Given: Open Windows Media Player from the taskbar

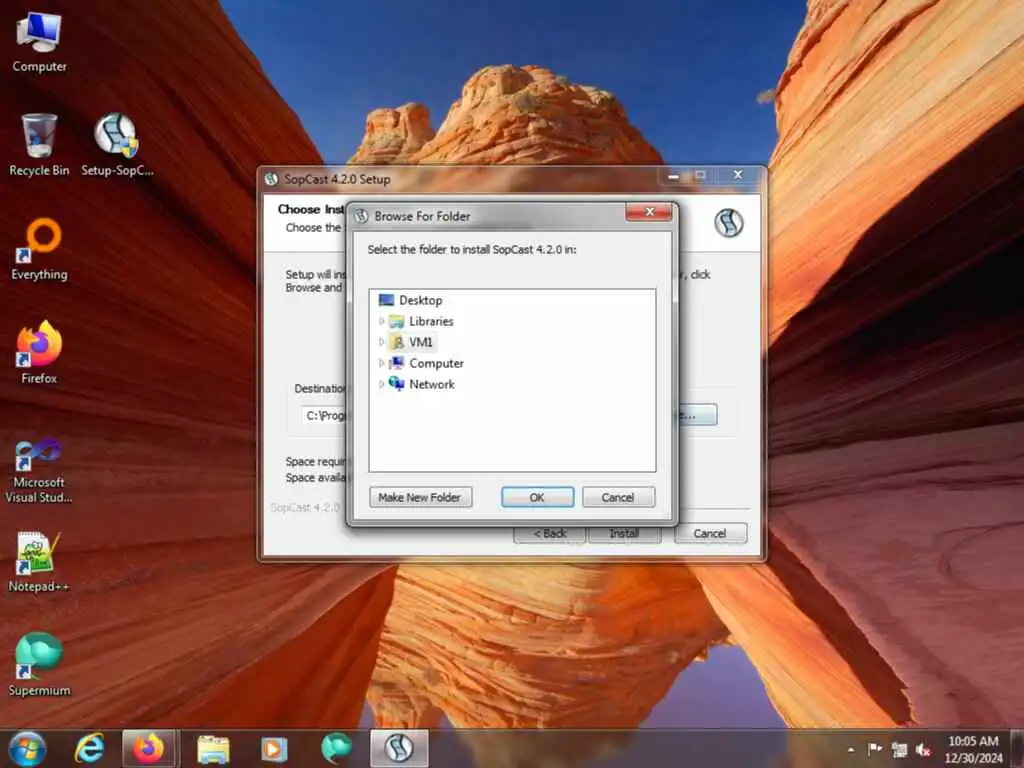Looking at the screenshot, I should point(274,748).
